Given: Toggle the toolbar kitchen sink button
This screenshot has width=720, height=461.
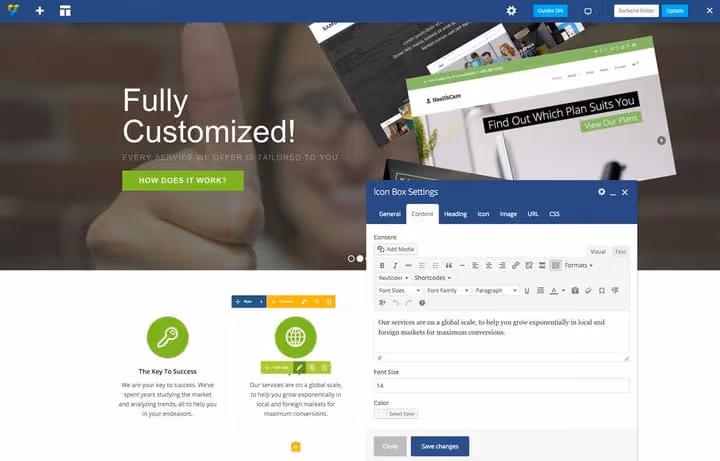Looking at the screenshot, I should click(x=556, y=265).
